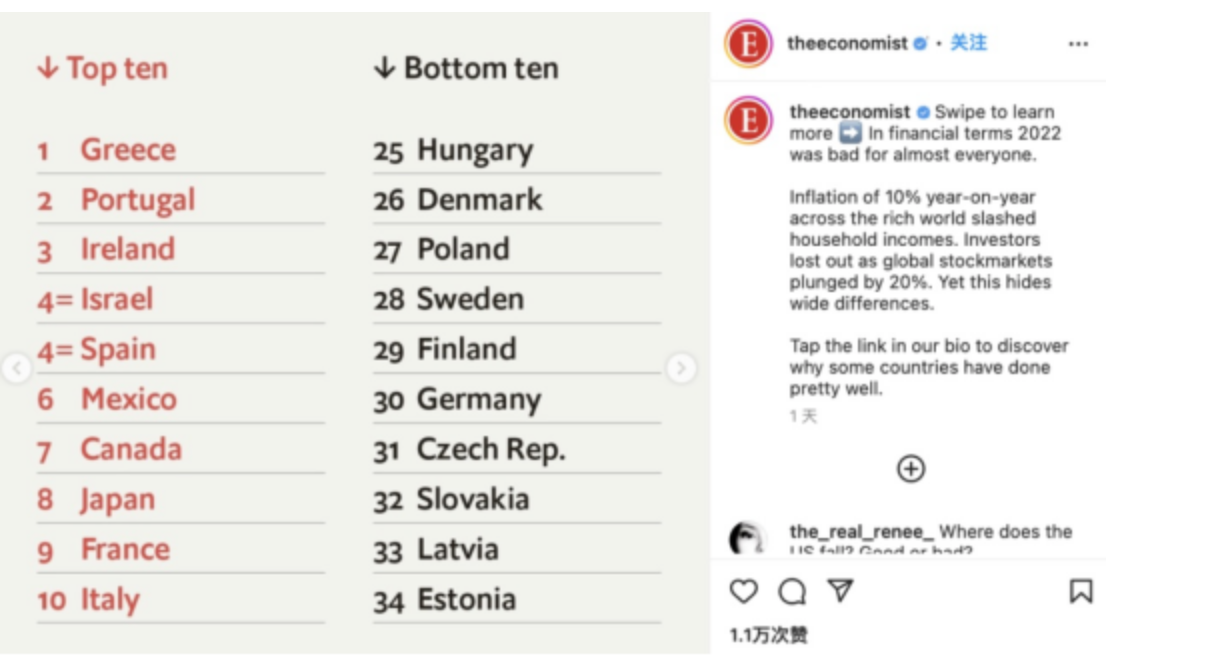Like the post with the heart icon

point(743,592)
